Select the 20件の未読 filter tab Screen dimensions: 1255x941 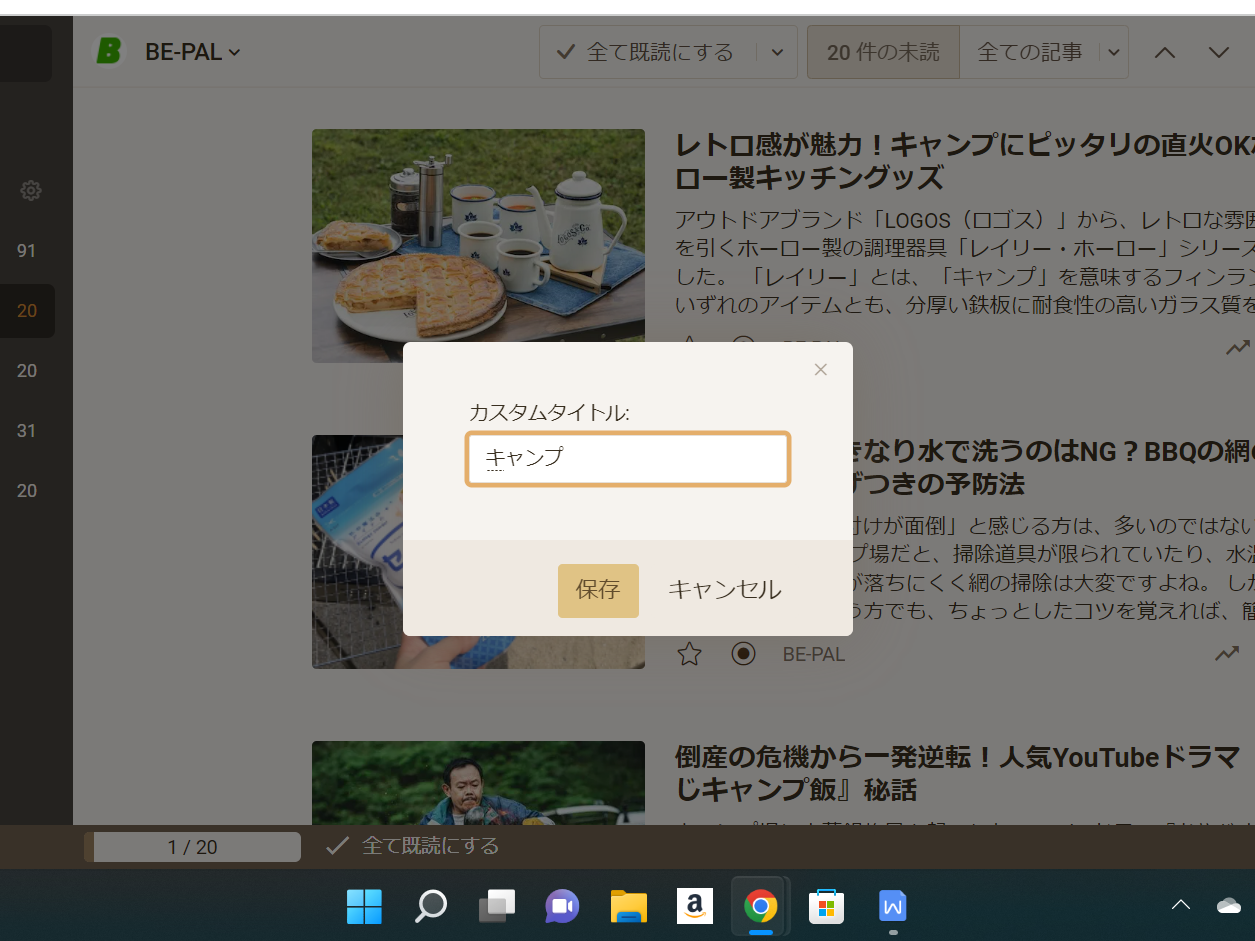pos(883,52)
